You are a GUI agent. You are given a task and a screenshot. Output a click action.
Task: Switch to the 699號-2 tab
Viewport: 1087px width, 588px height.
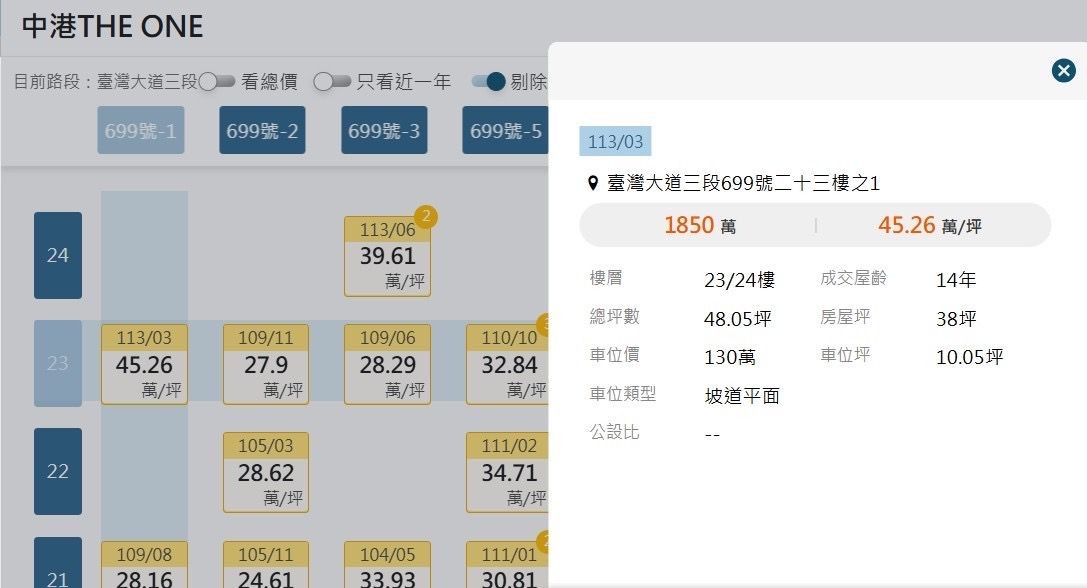[262, 131]
